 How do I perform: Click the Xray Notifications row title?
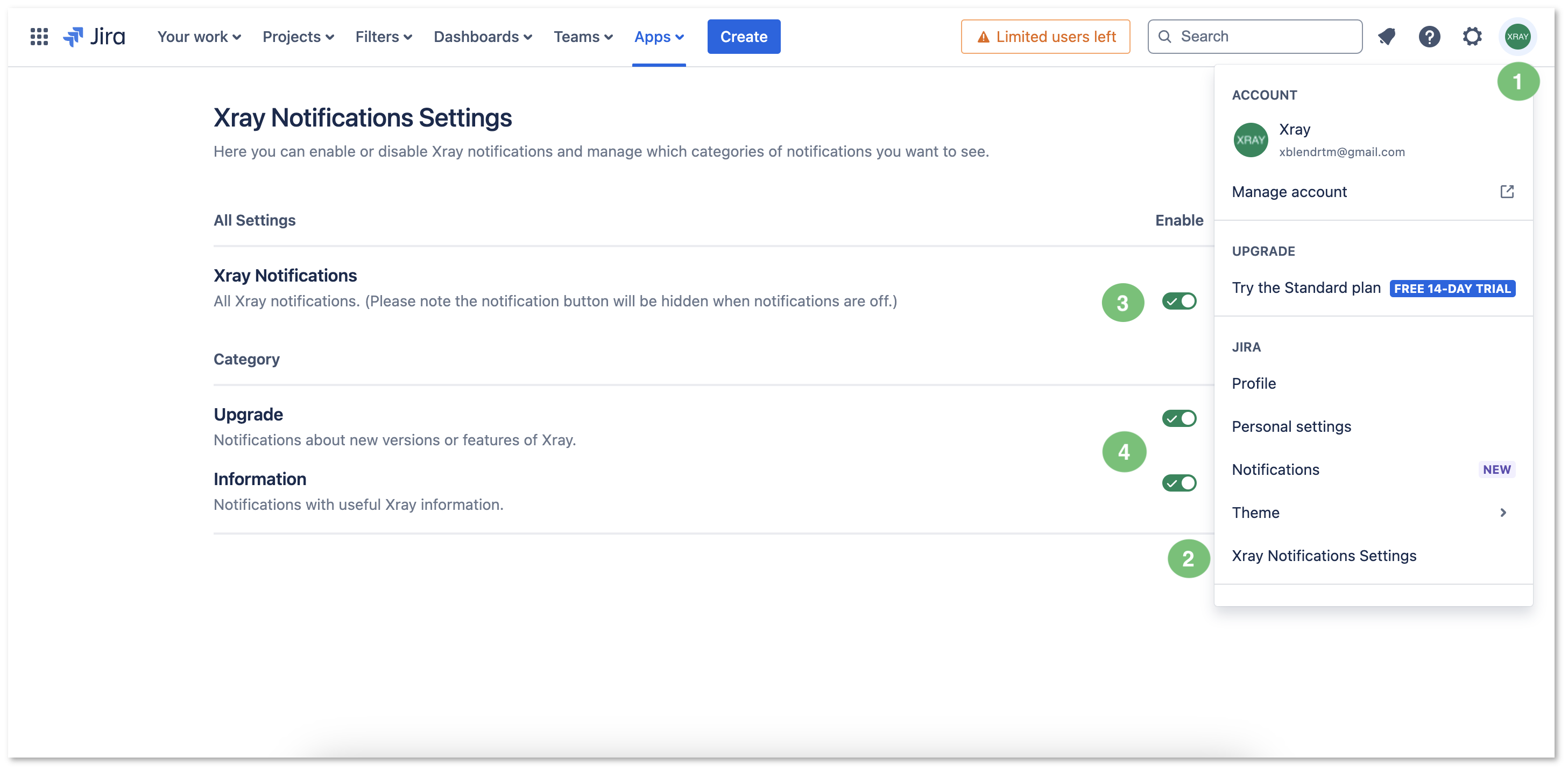[285, 276]
